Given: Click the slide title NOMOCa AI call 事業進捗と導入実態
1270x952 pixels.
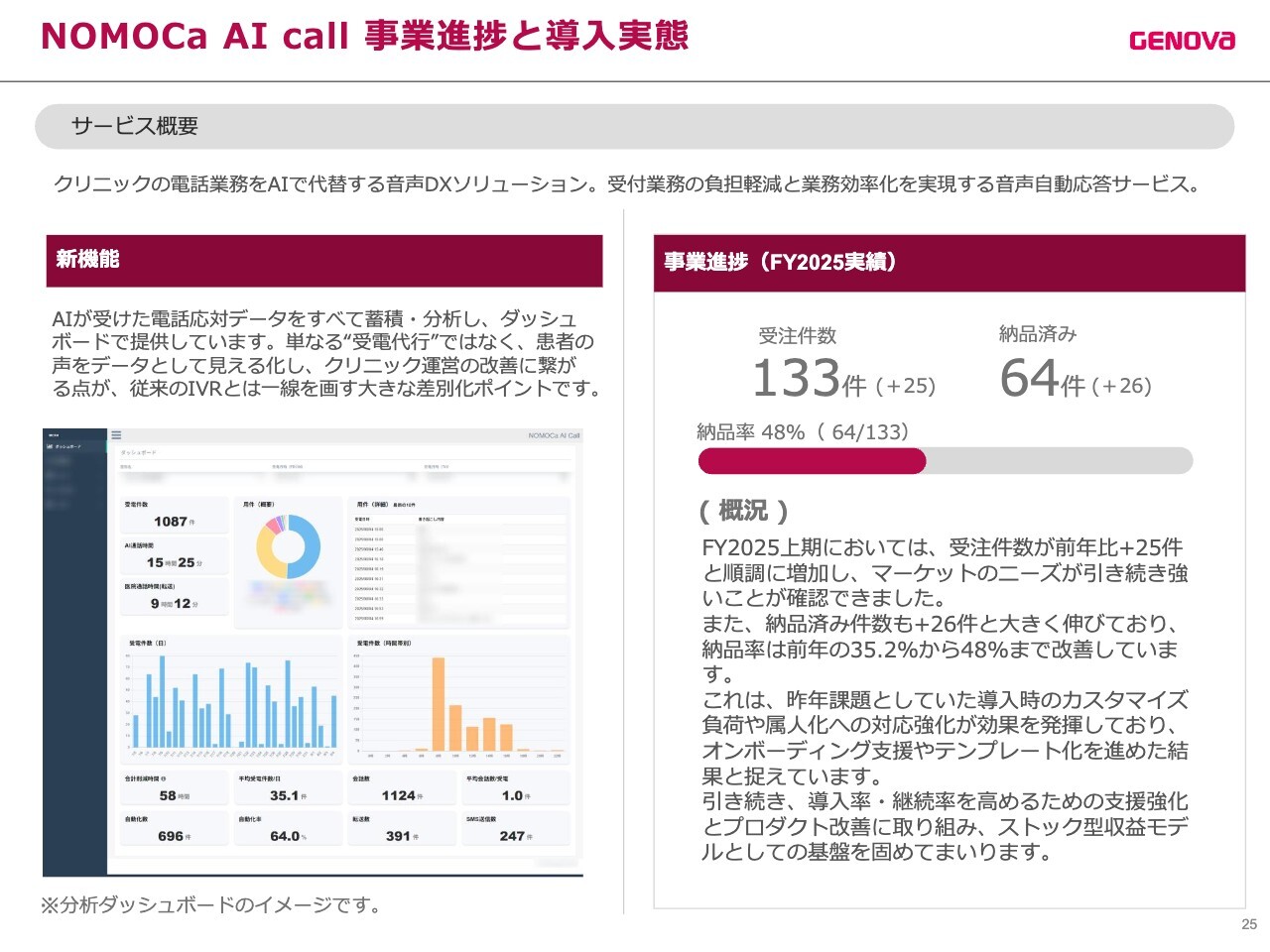Looking at the screenshot, I should (x=364, y=37).
